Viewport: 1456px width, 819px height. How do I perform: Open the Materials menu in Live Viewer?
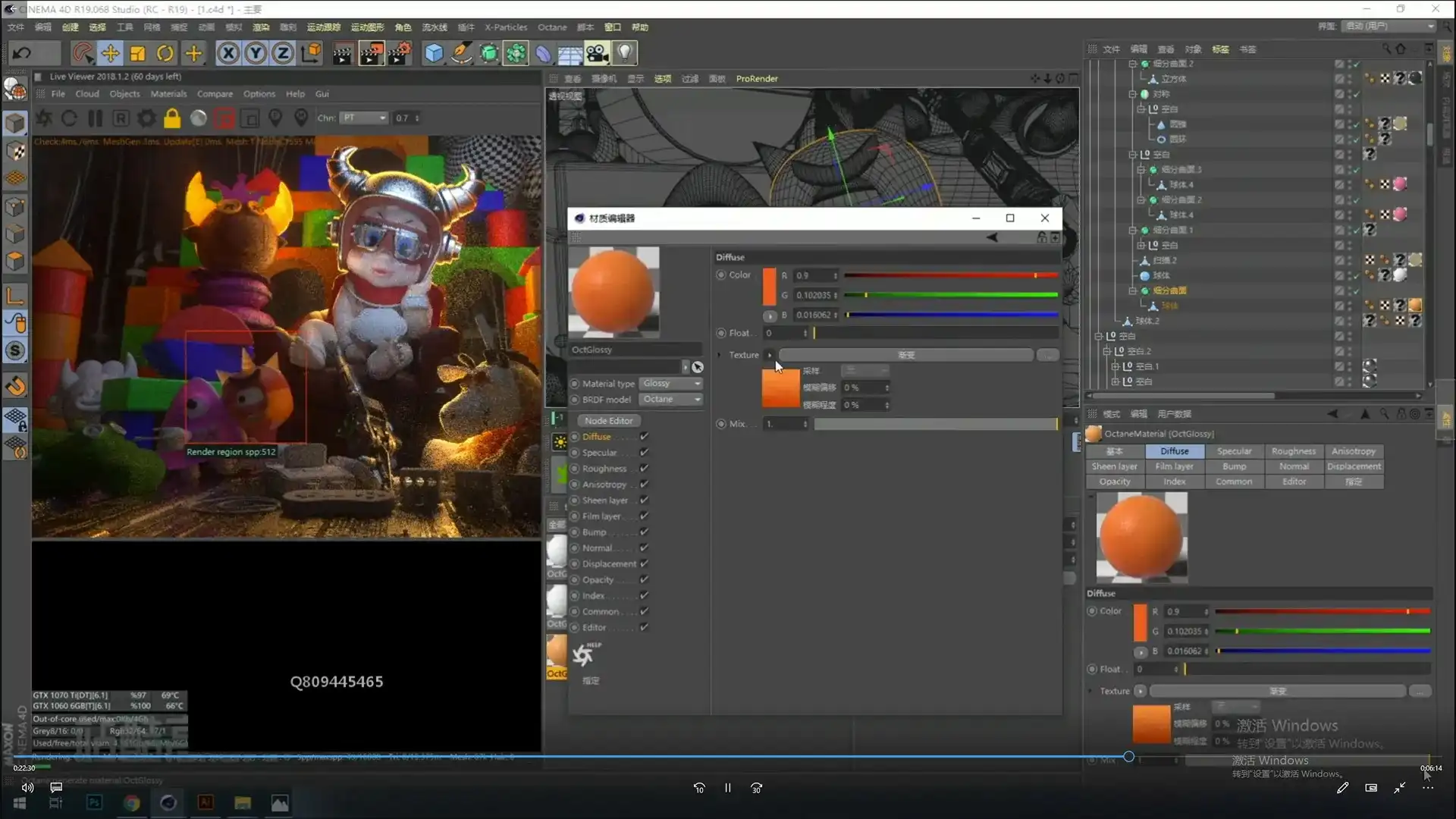[168, 94]
